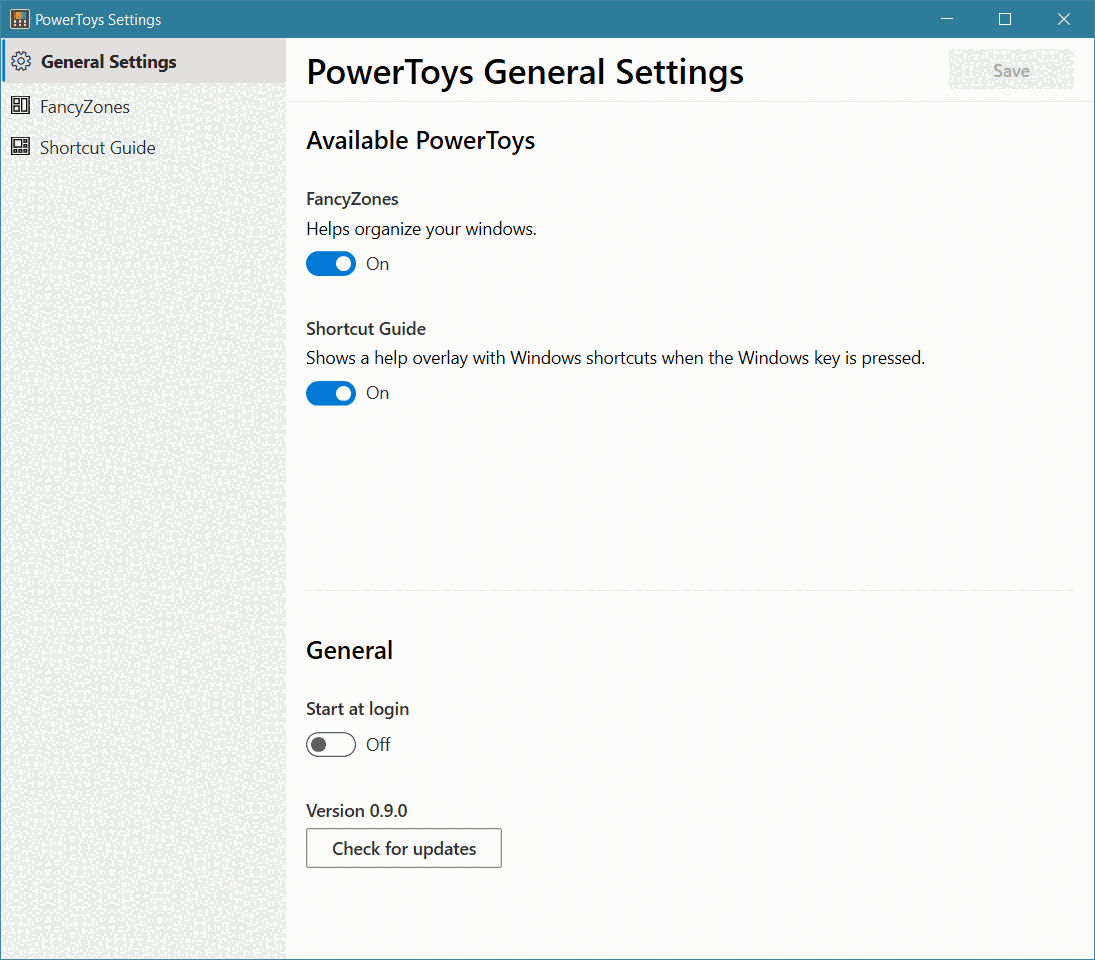1095x960 pixels.
Task: Click the On label beside FancyZones toggle
Action: pyautogui.click(x=377, y=263)
